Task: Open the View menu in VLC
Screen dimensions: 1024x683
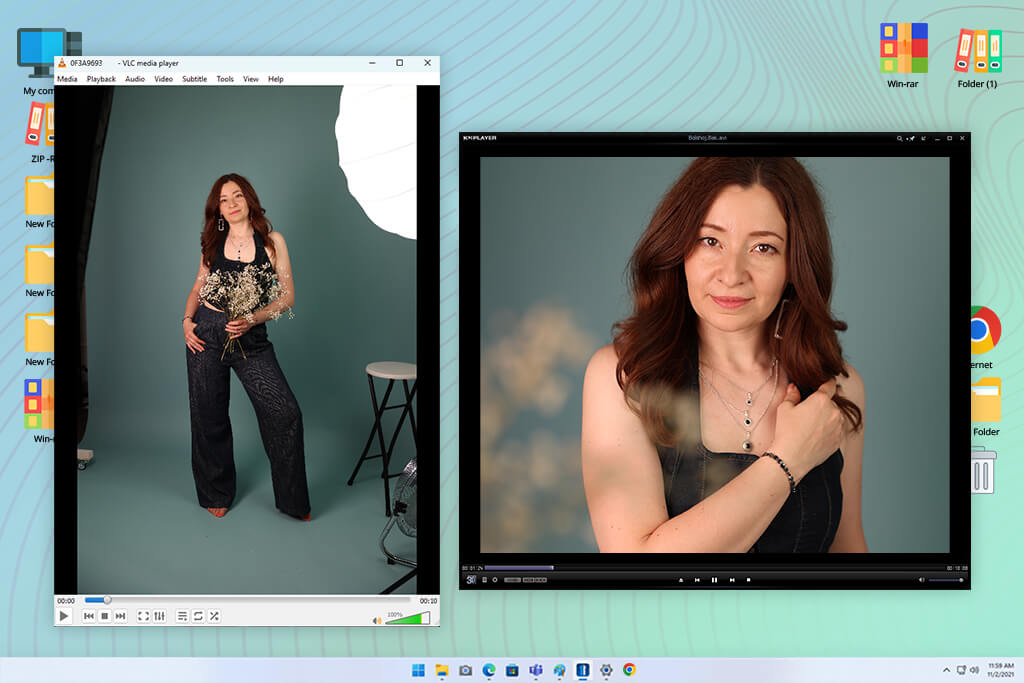Action: click(251, 79)
